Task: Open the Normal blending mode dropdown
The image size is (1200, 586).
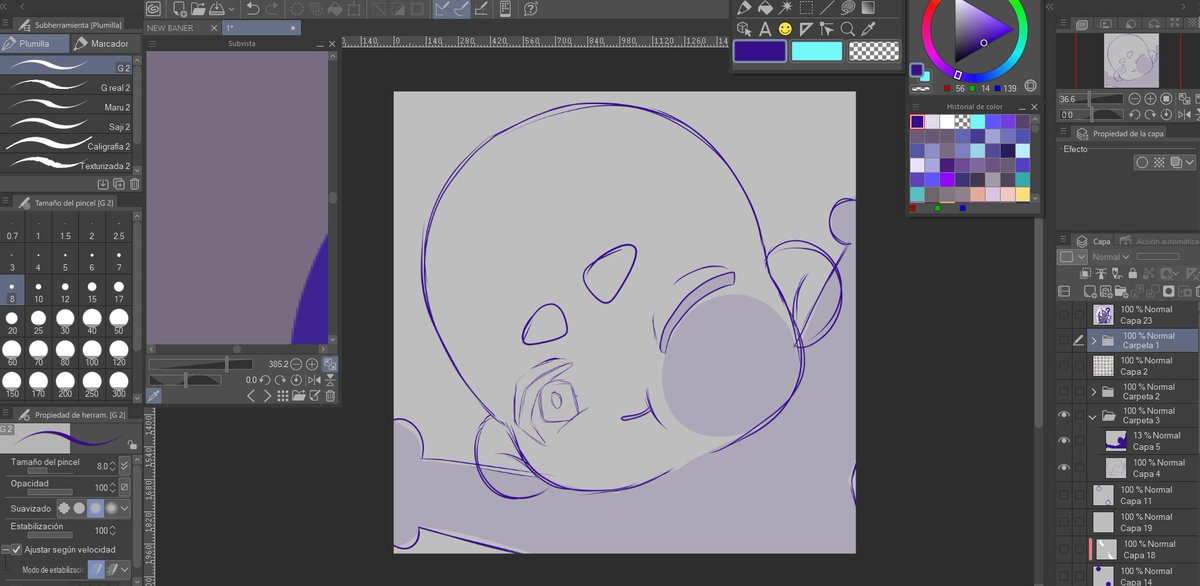Action: pyautogui.click(x=1112, y=257)
